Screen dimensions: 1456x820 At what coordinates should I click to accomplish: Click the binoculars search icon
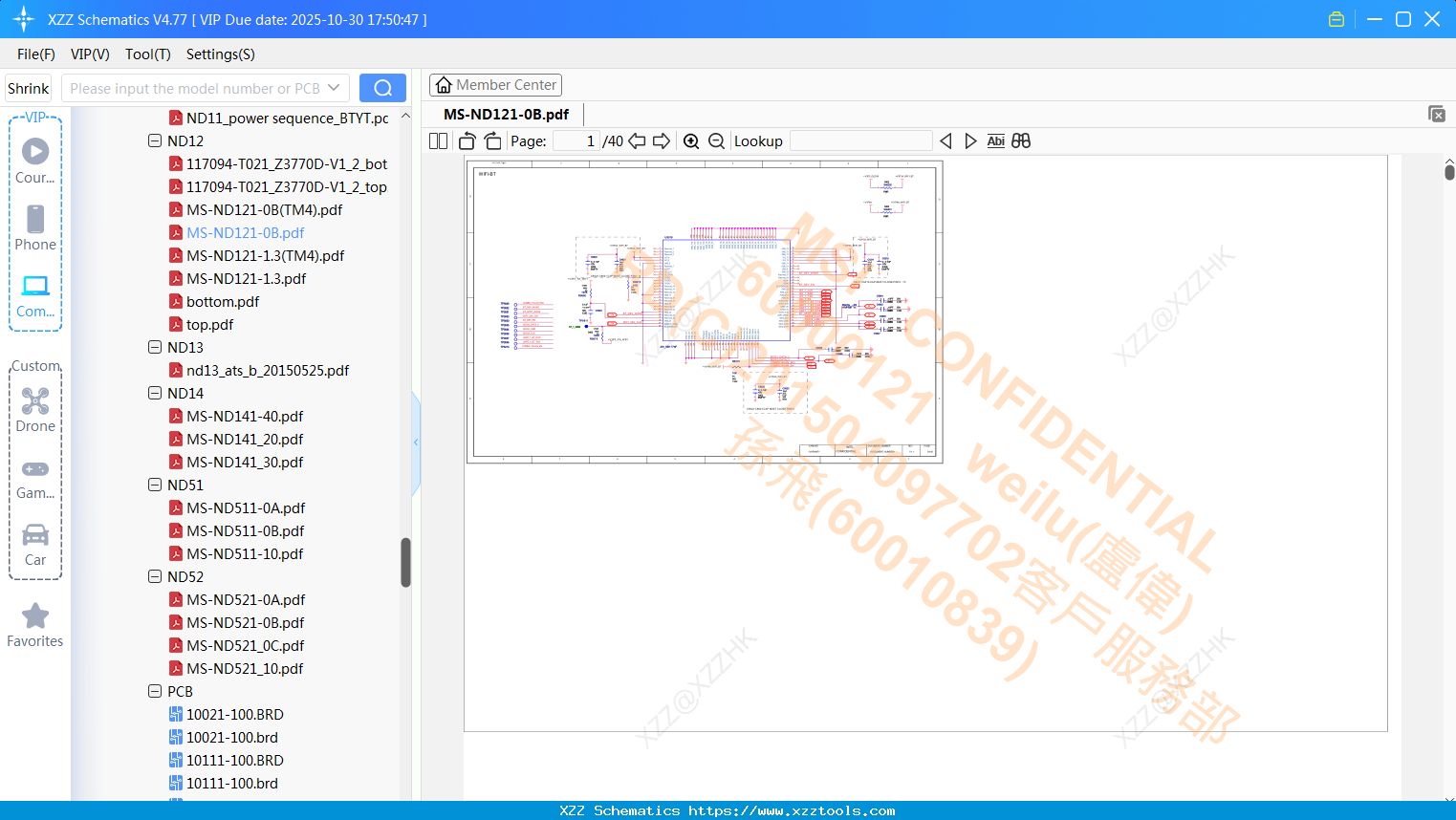(x=1021, y=140)
